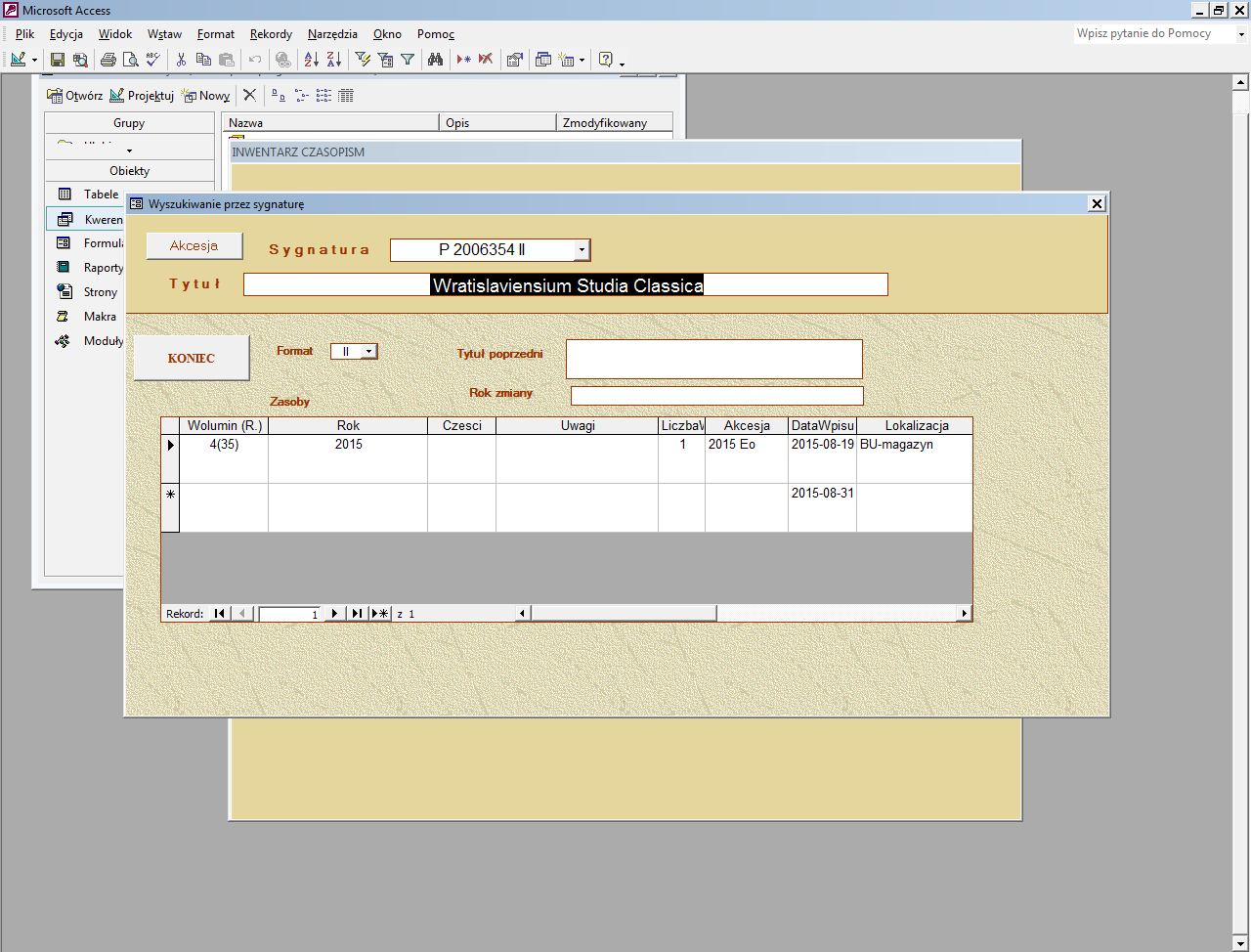Go to first record navigation button
This screenshot has height=952, width=1251.
pos(220,613)
